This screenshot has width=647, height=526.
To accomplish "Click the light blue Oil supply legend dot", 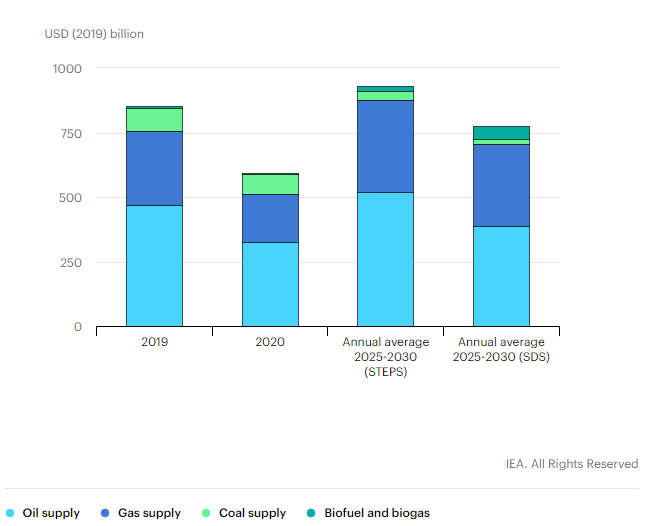I will click(10, 513).
